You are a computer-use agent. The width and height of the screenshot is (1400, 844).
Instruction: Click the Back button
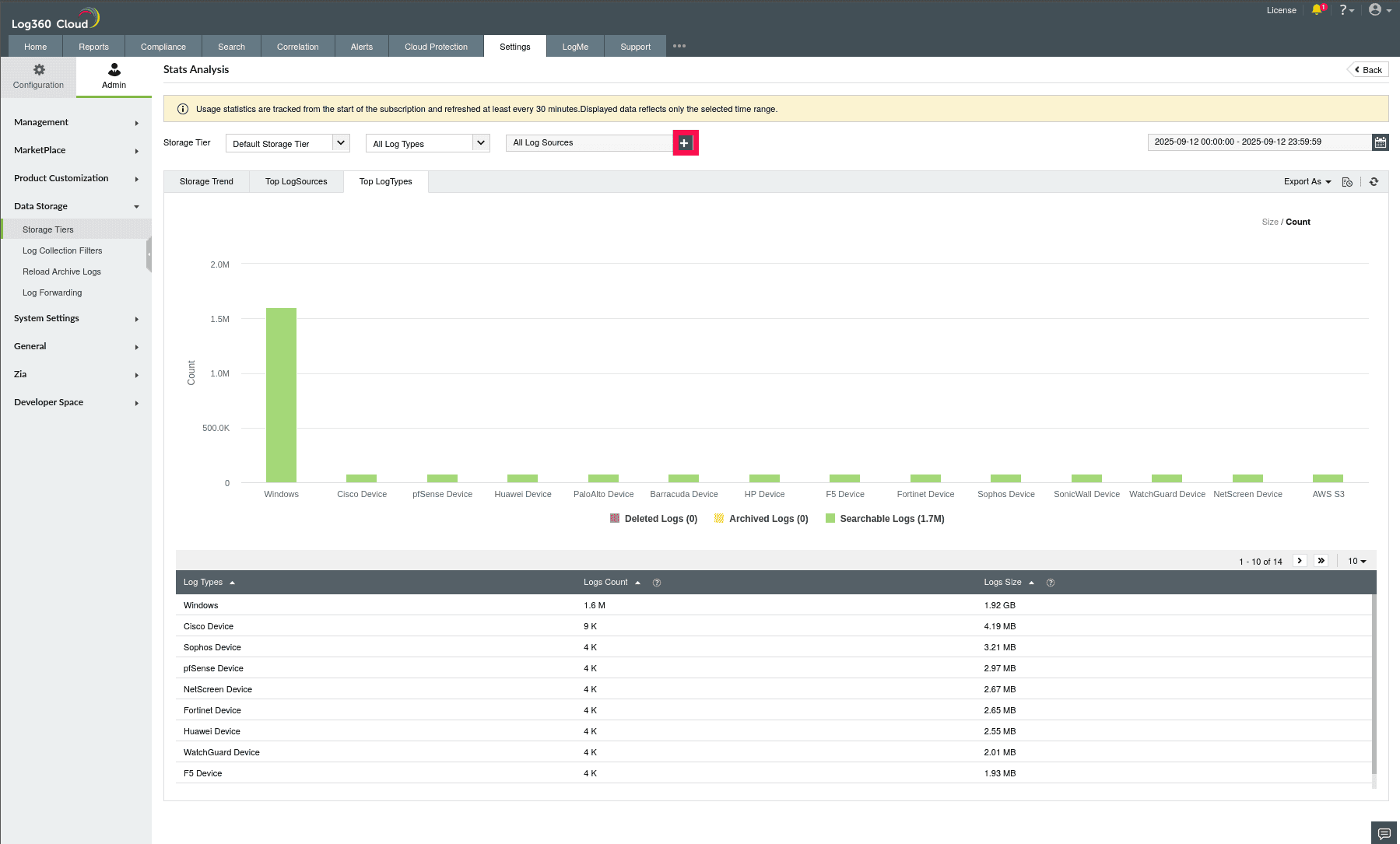(1368, 70)
